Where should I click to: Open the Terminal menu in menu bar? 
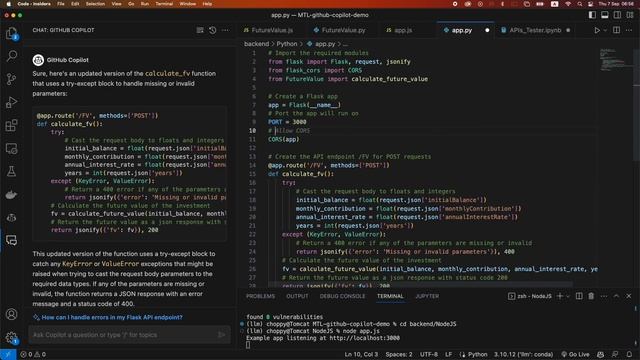click(164, 4)
